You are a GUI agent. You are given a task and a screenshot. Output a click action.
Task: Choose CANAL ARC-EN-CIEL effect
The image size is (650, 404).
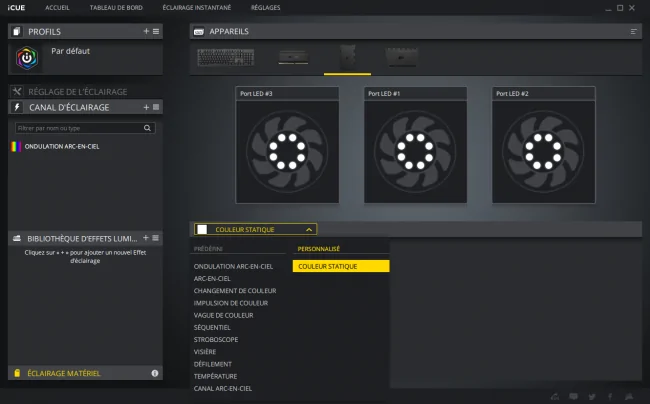tap(223, 389)
